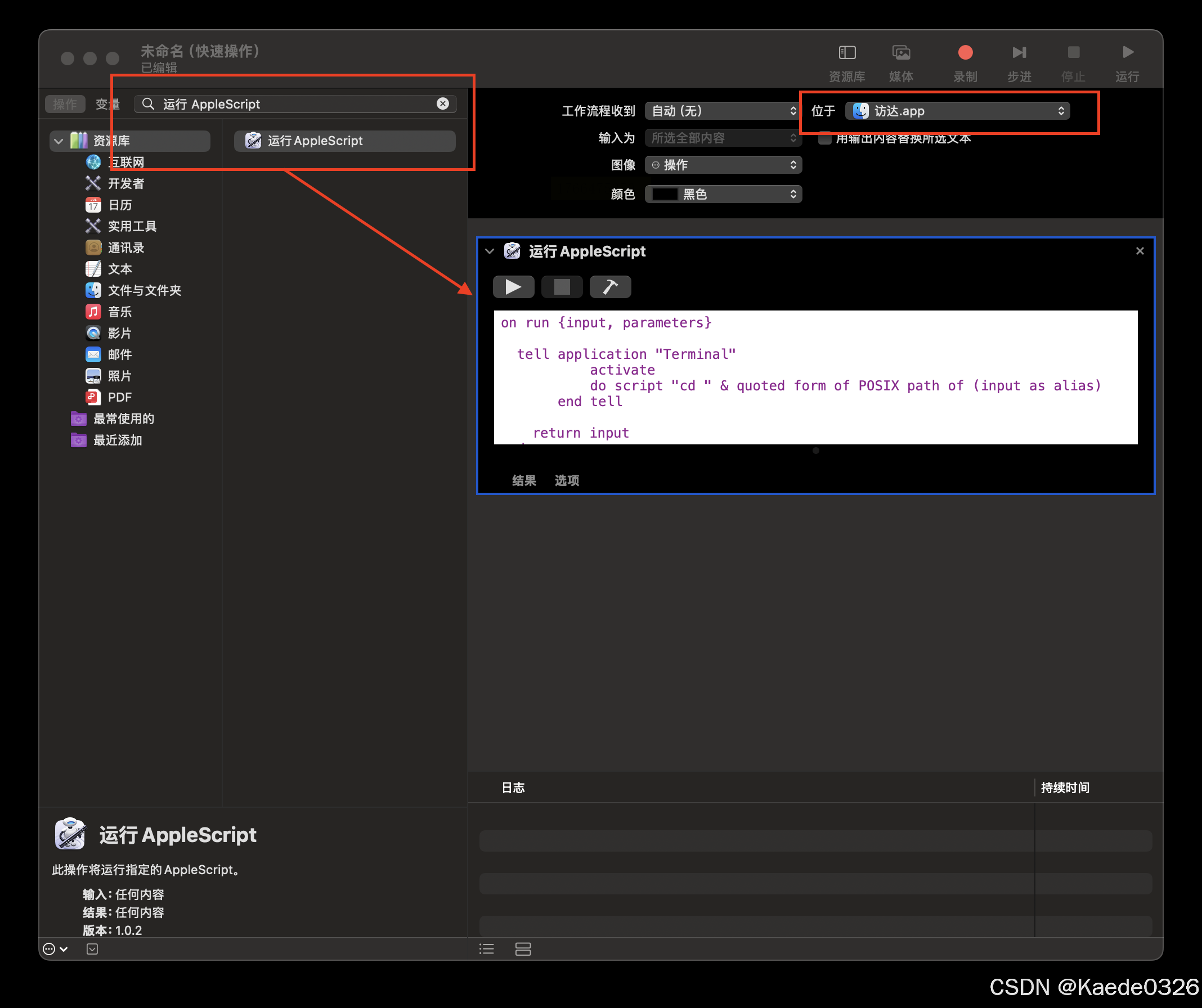This screenshot has height=1008, width=1202.
Task: Show the log list view
Action: pos(487,949)
